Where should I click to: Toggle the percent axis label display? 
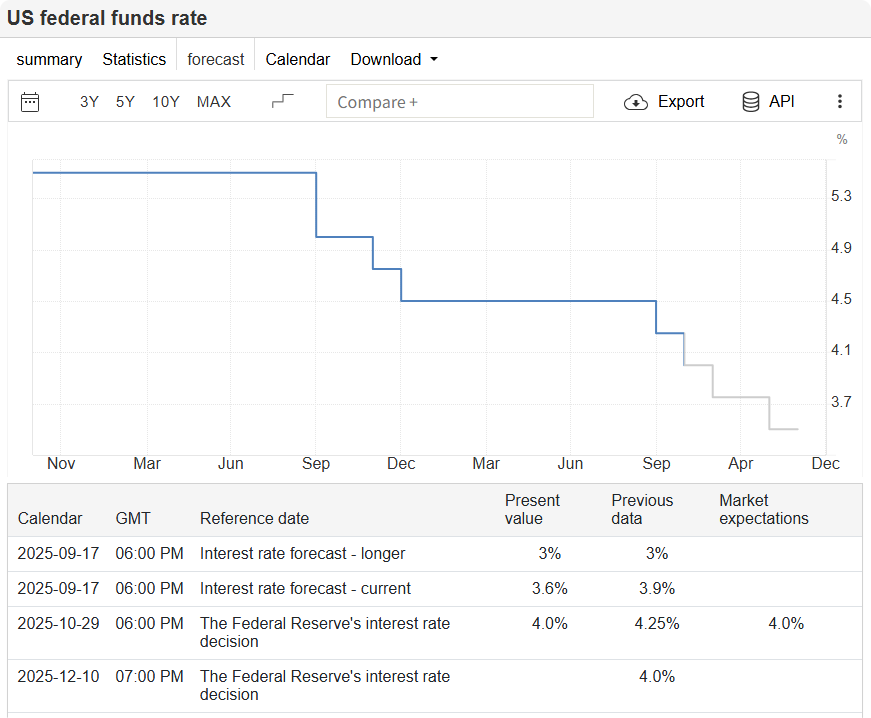pyautogui.click(x=841, y=139)
